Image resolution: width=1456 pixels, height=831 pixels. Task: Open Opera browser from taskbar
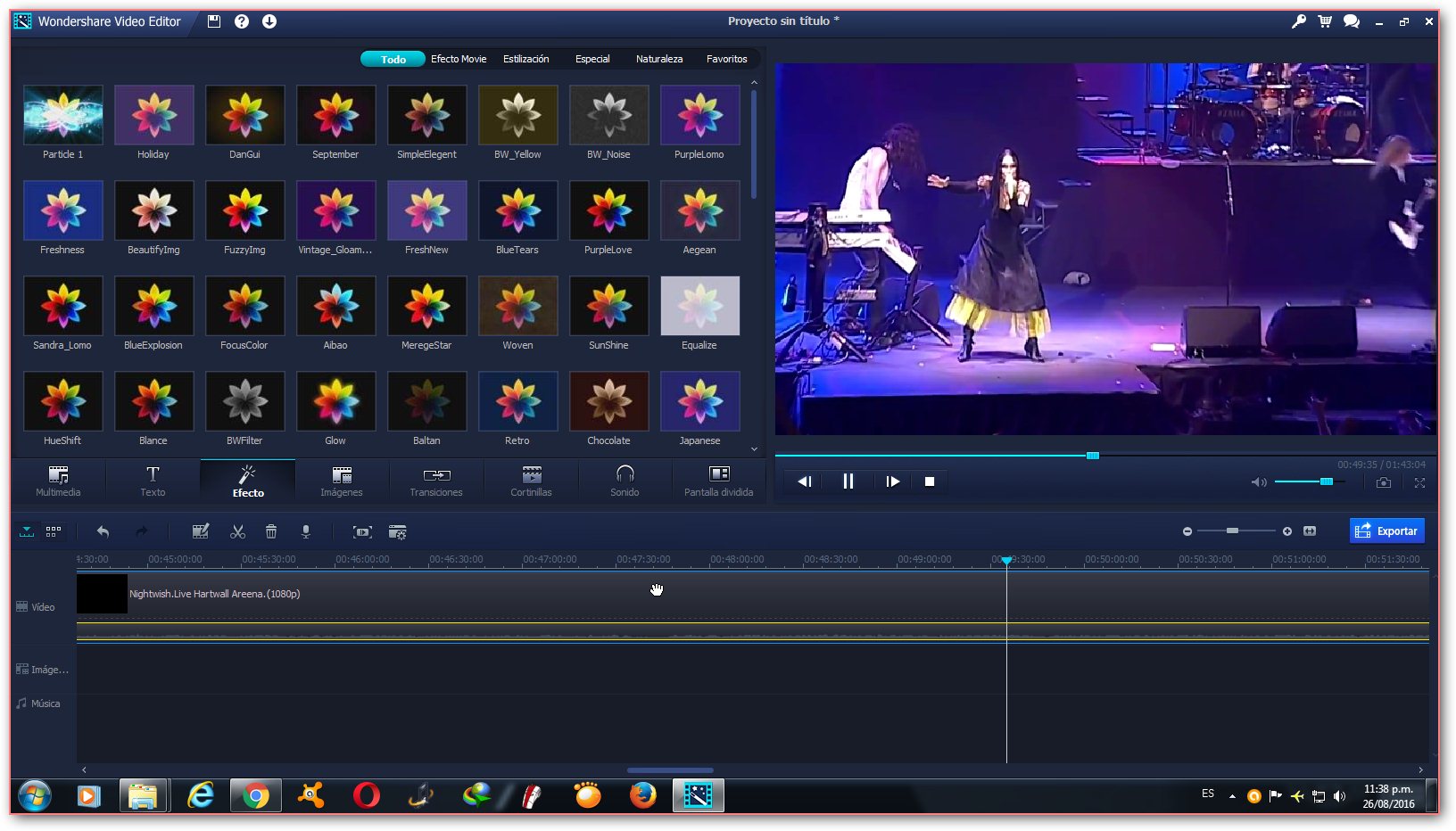click(x=366, y=795)
